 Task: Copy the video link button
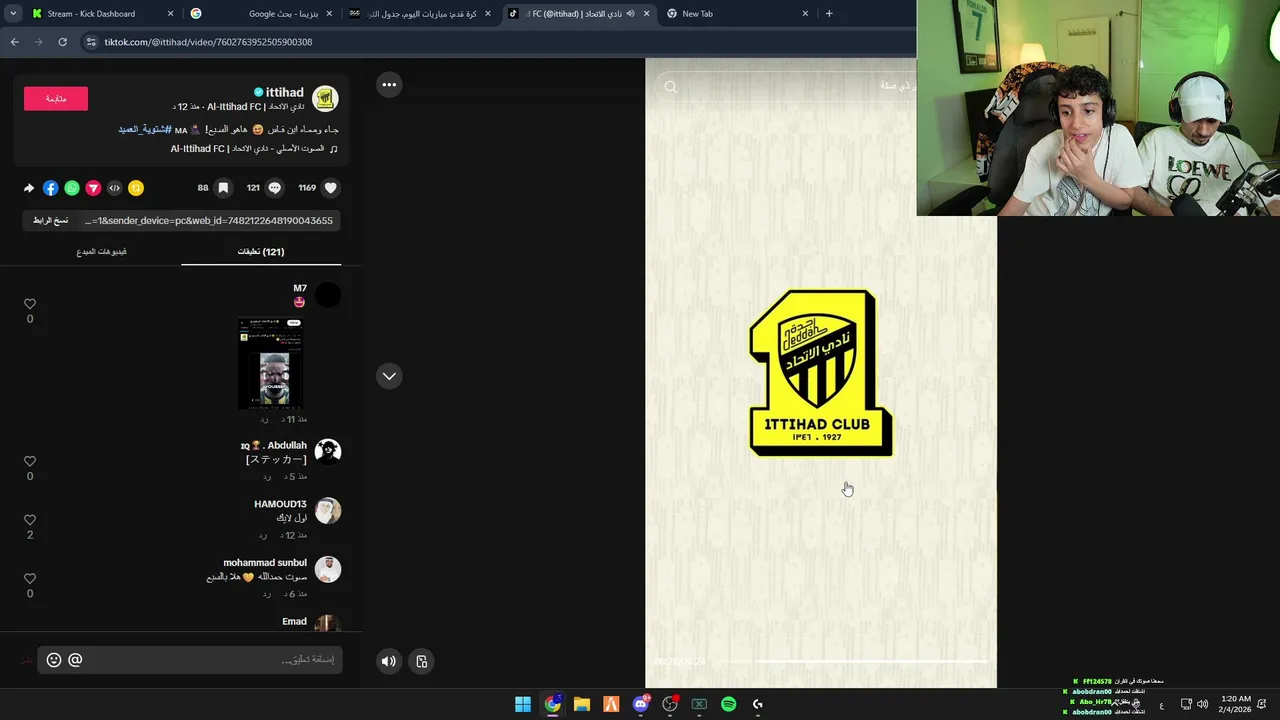[x=51, y=220]
